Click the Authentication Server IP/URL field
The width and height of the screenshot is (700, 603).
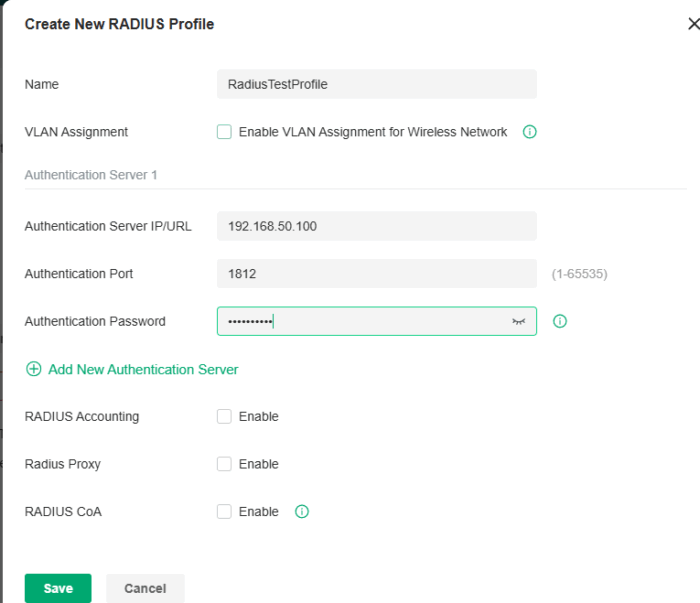pyautogui.click(x=376, y=226)
